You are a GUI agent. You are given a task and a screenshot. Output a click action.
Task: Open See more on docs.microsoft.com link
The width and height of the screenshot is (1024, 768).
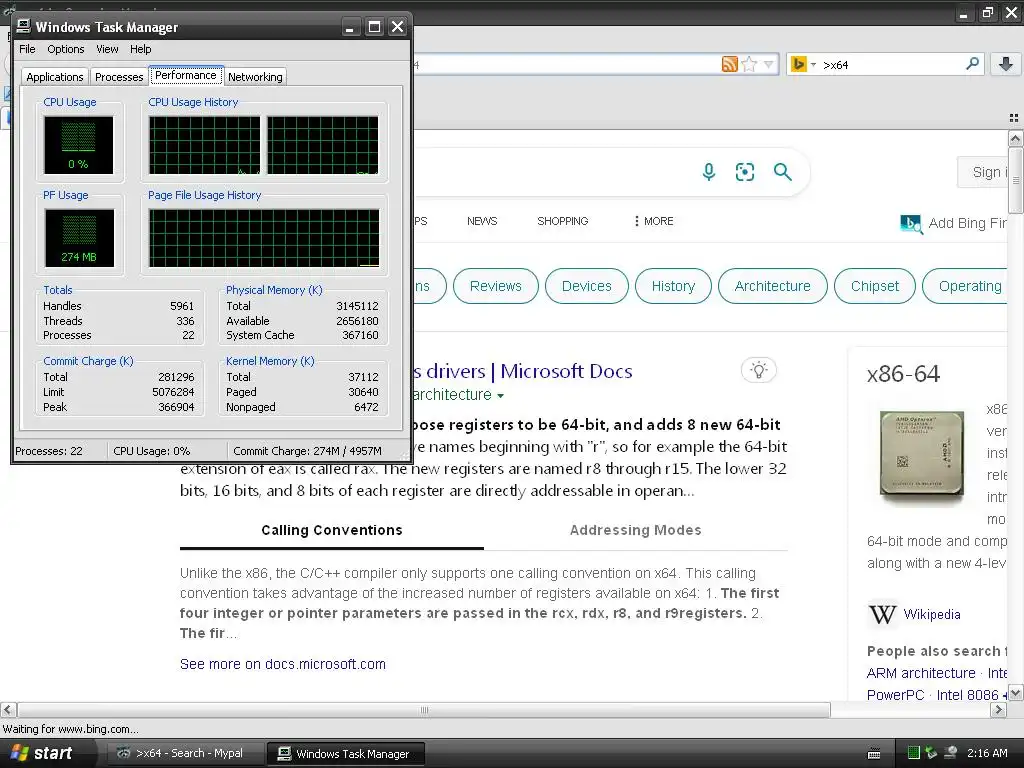pyautogui.click(x=283, y=664)
